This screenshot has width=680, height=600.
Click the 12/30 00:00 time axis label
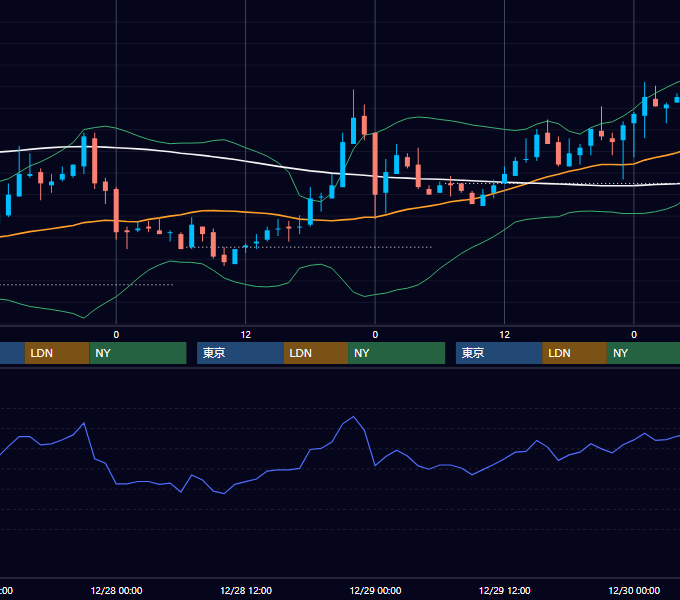click(634, 590)
